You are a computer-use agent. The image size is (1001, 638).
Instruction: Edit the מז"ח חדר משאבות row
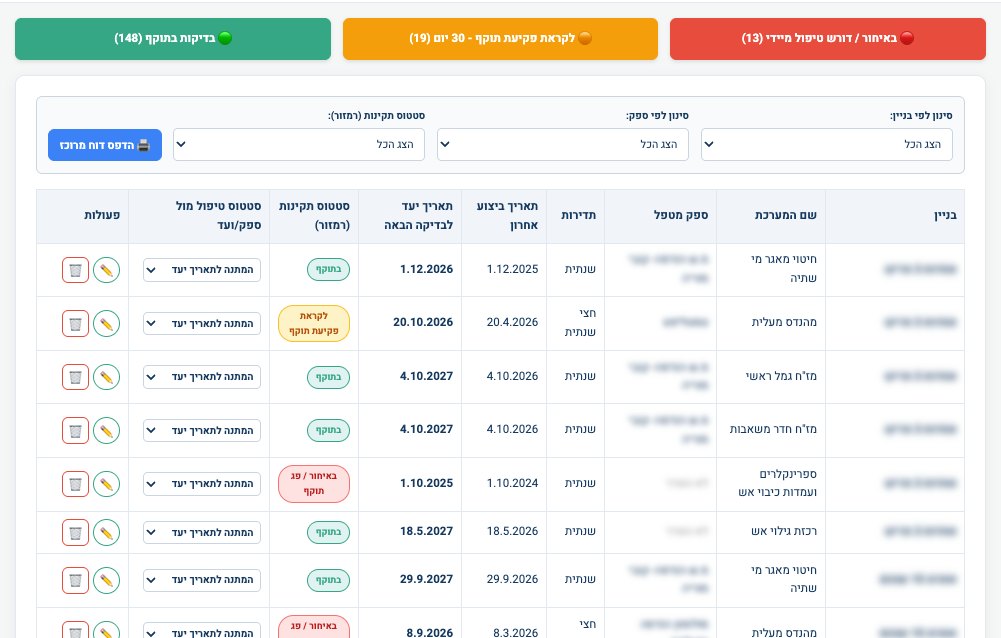[107, 430]
